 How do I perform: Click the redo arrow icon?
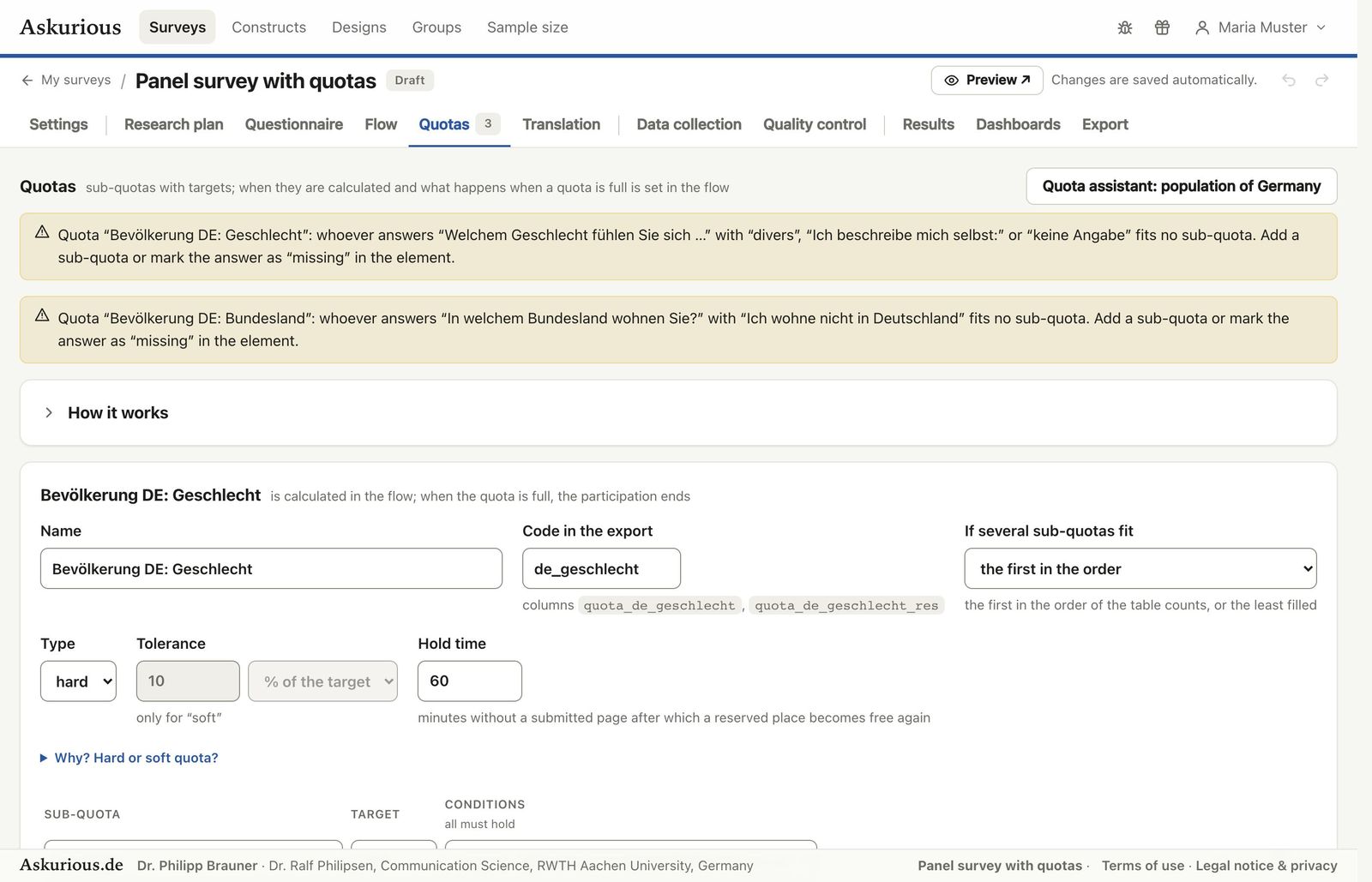tap(1321, 80)
